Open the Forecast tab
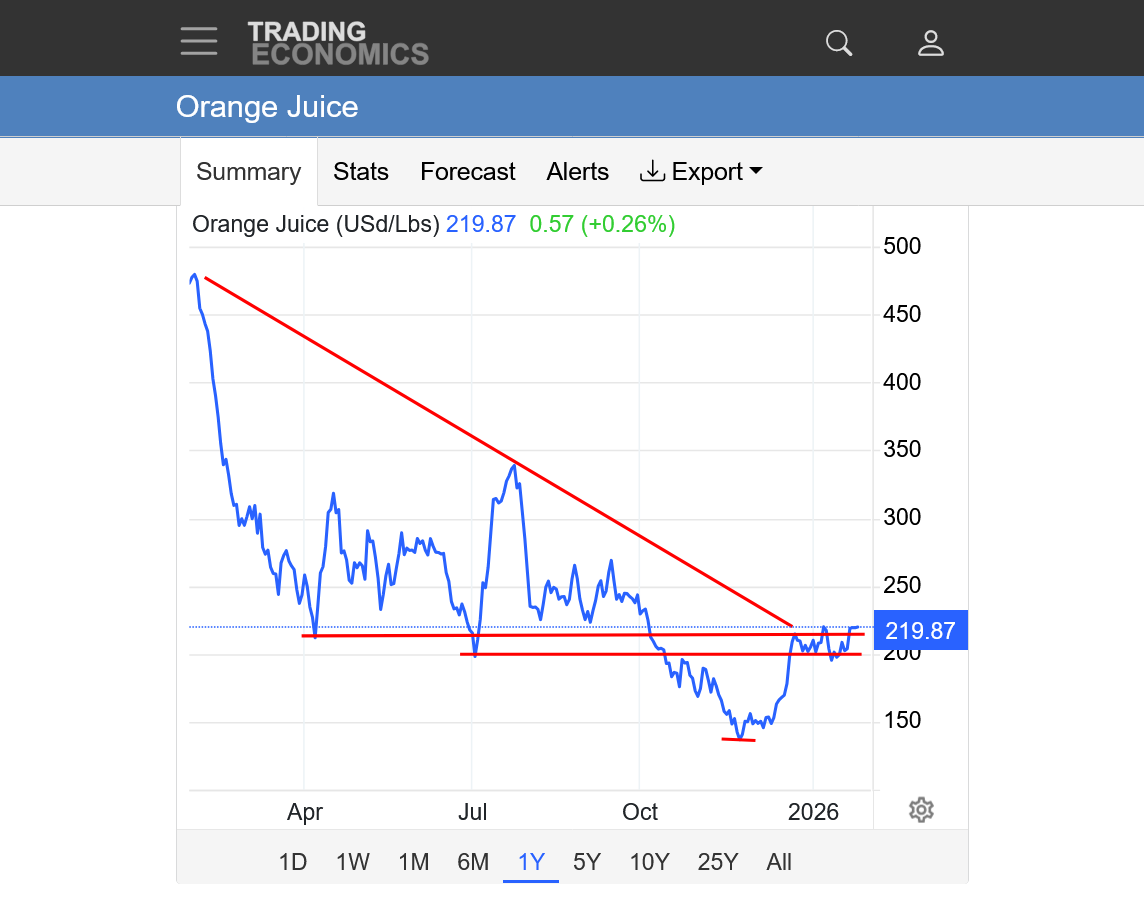Image resolution: width=1144 pixels, height=901 pixels. (x=468, y=172)
